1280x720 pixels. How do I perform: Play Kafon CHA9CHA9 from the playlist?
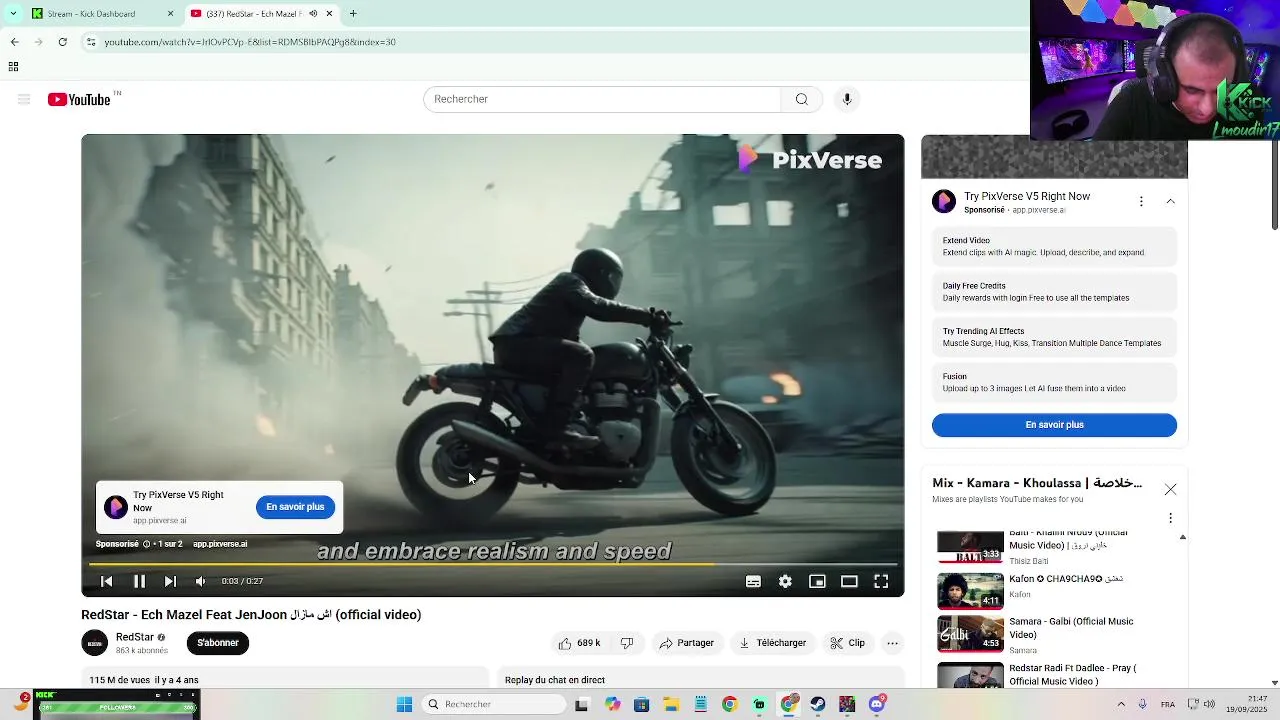click(1054, 590)
